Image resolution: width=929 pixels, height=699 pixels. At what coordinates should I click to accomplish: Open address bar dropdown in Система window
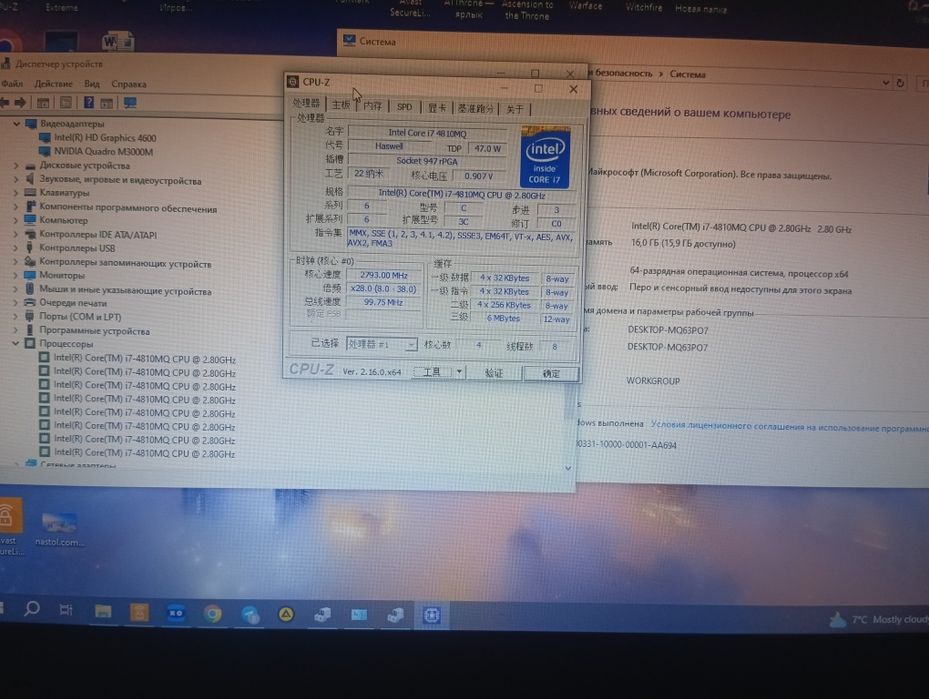[886, 83]
